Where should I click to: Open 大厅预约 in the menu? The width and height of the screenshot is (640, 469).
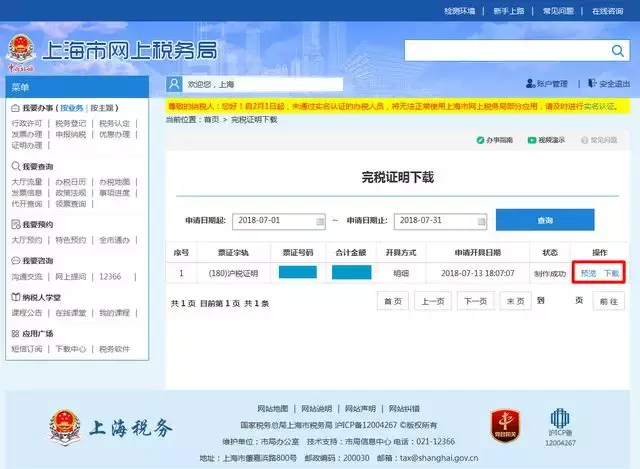pos(27,240)
